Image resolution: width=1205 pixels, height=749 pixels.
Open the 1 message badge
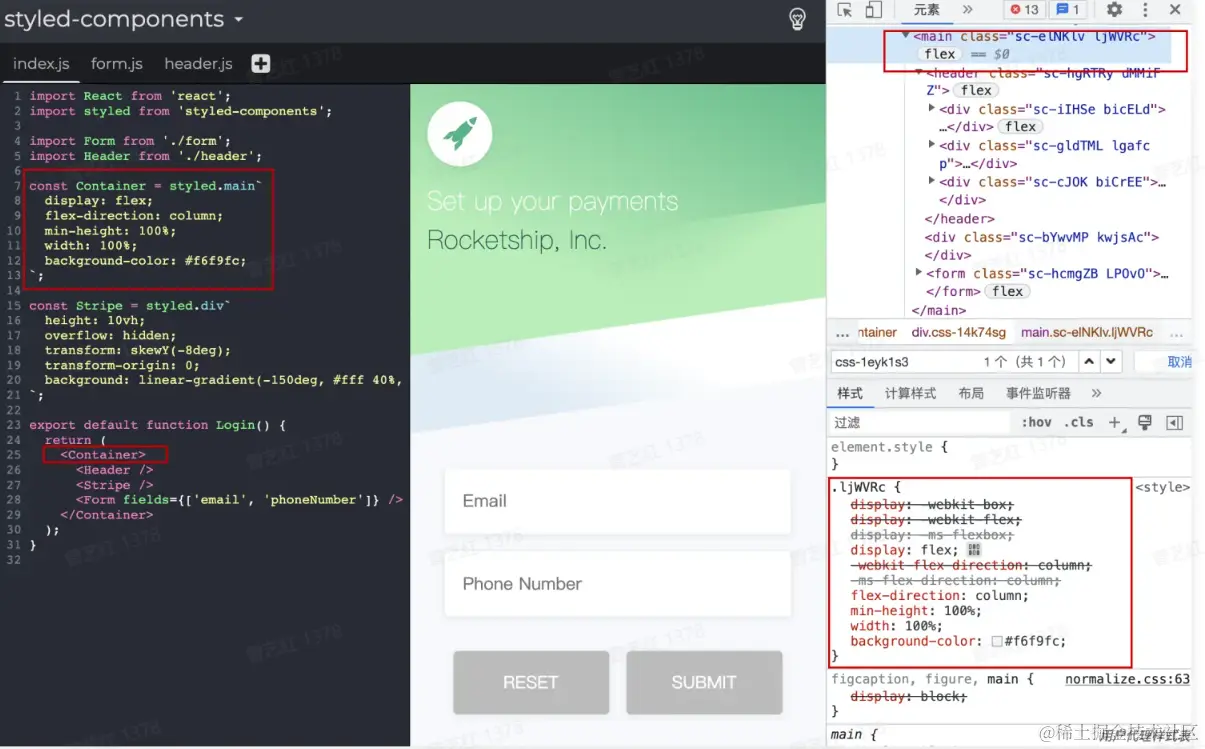(x=1068, y=10)
